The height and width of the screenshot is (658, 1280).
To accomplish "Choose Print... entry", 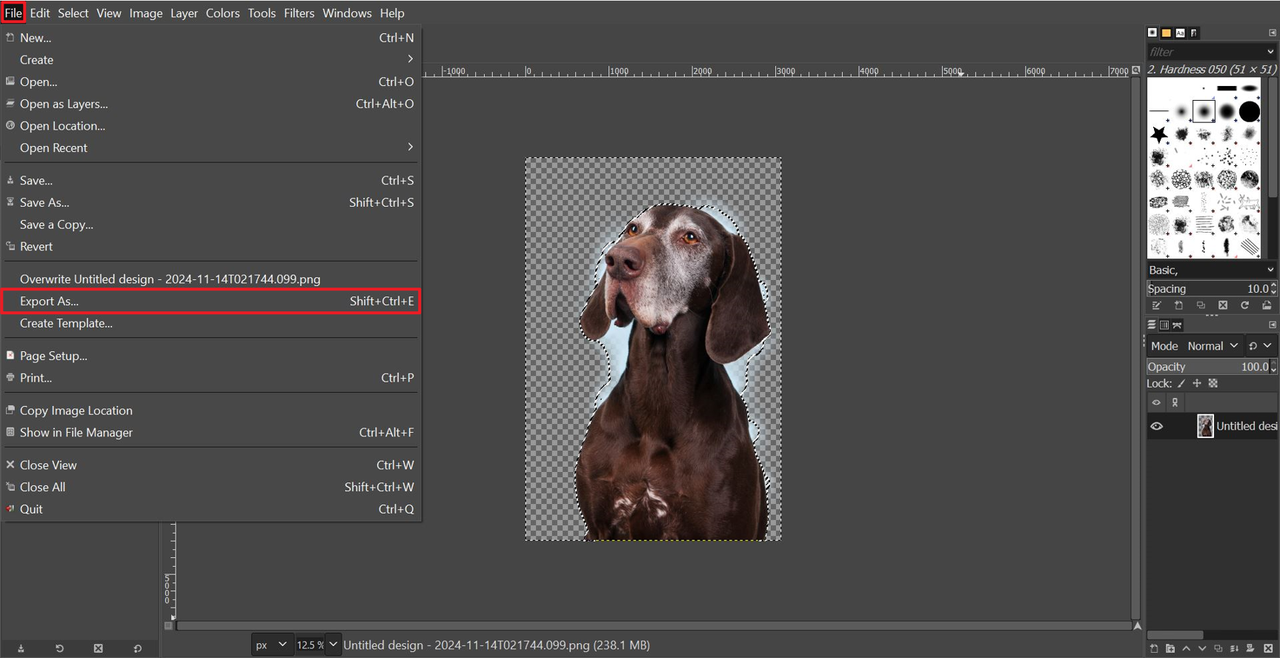I will click(211, 378).
